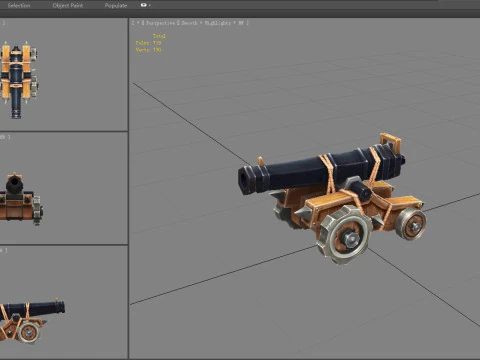
Task: Click the Total statistics heading
Action: click(159, 36)
